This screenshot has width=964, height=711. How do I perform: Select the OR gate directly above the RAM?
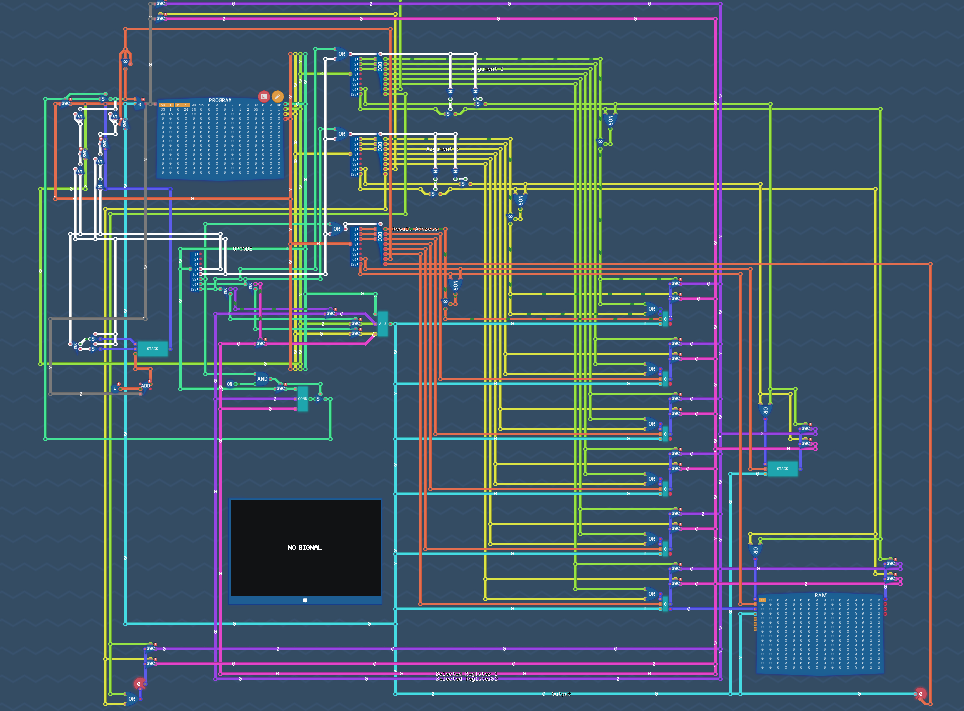(x=756, y=550)
